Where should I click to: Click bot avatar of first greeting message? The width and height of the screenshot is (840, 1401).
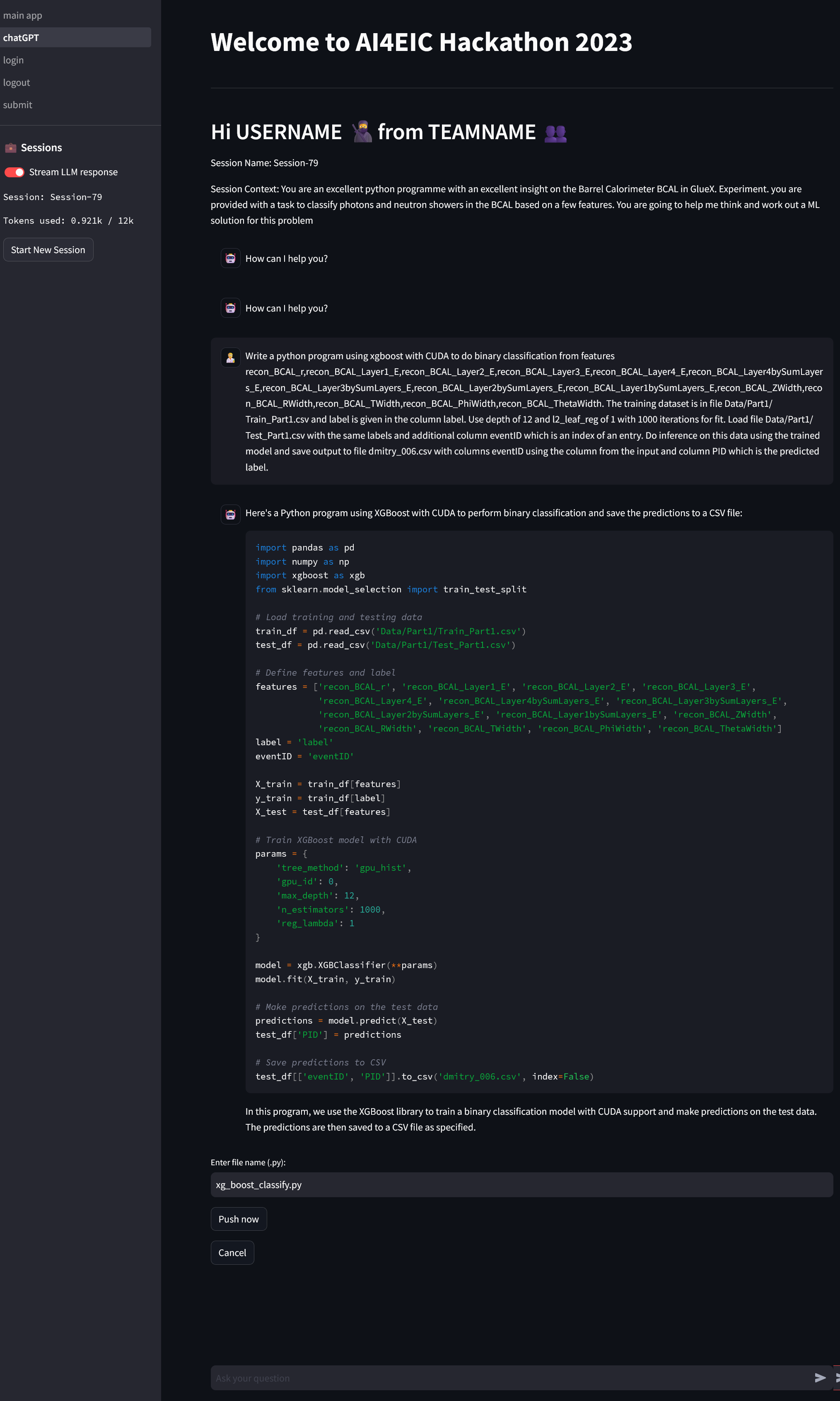click(230, 258)
